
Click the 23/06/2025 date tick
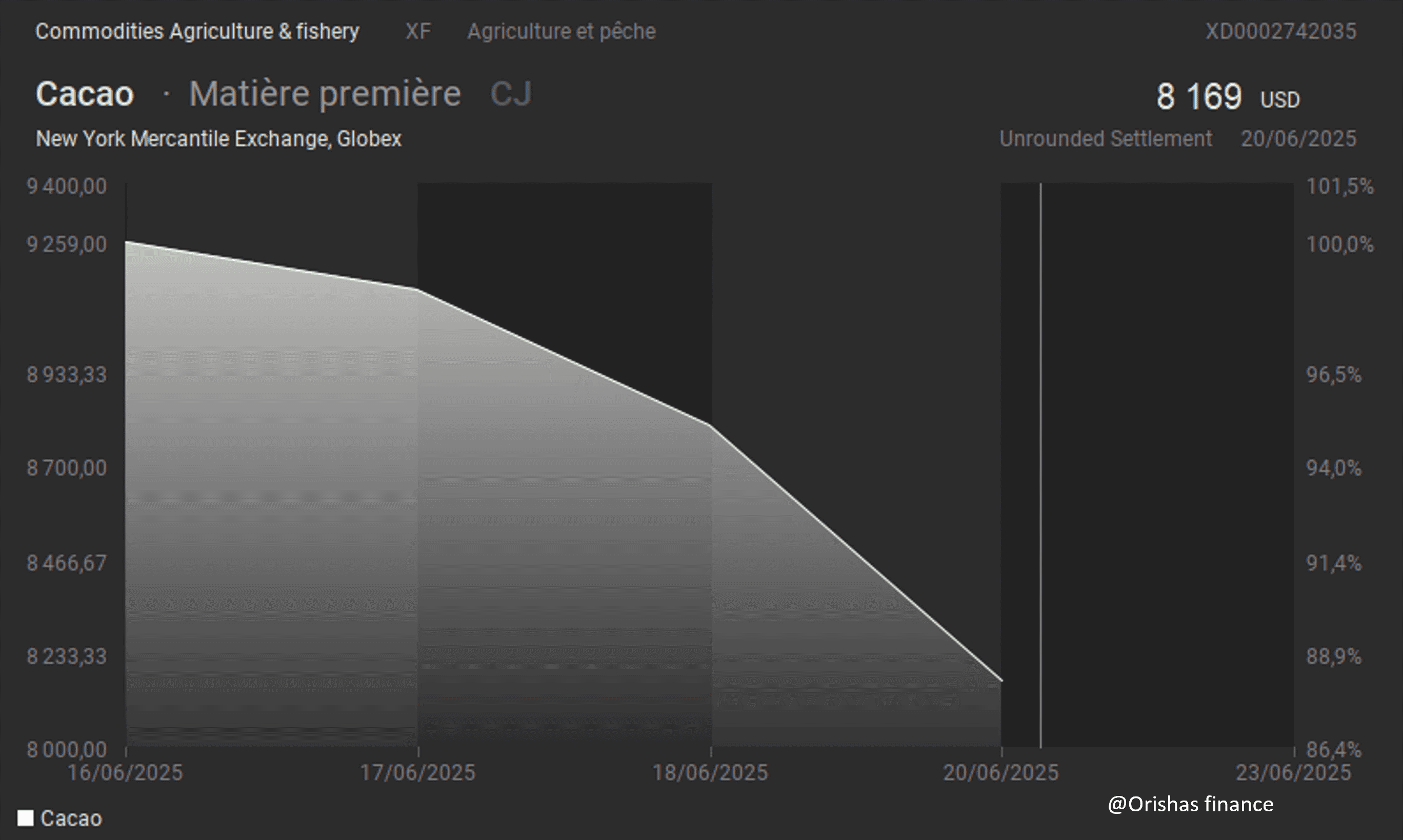click(x=1293, y=773)
